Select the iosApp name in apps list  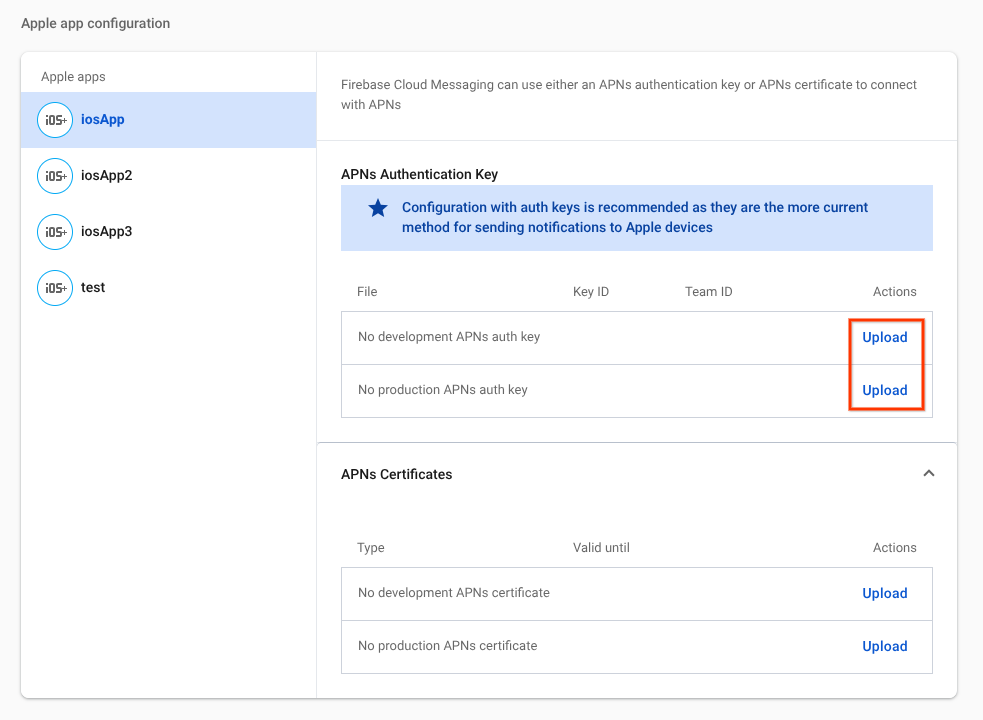coord(102,120)
